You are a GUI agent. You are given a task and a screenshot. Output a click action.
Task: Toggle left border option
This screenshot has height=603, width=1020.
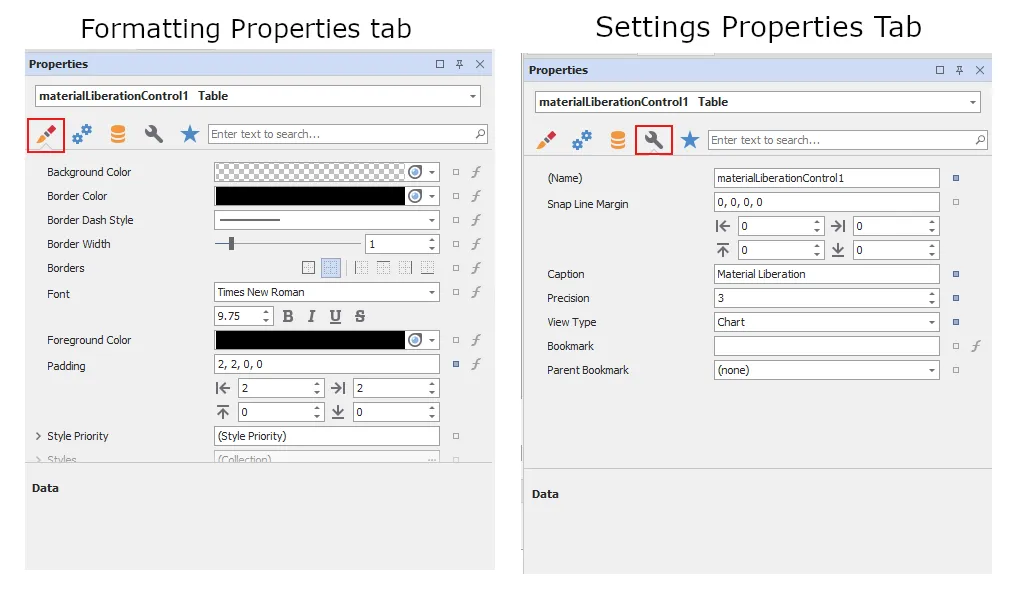coord(362,268)
